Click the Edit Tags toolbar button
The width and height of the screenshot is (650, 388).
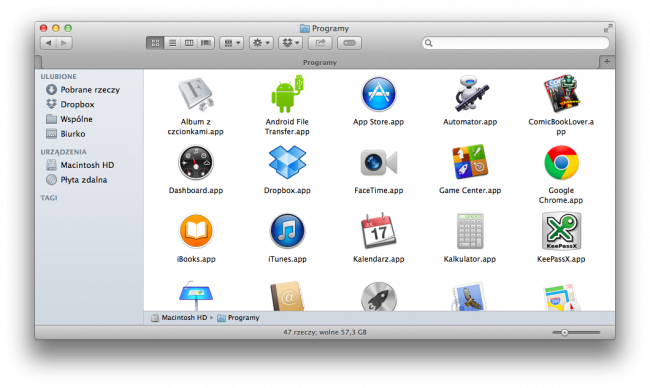pyautogui.click(x=349, y=43)
